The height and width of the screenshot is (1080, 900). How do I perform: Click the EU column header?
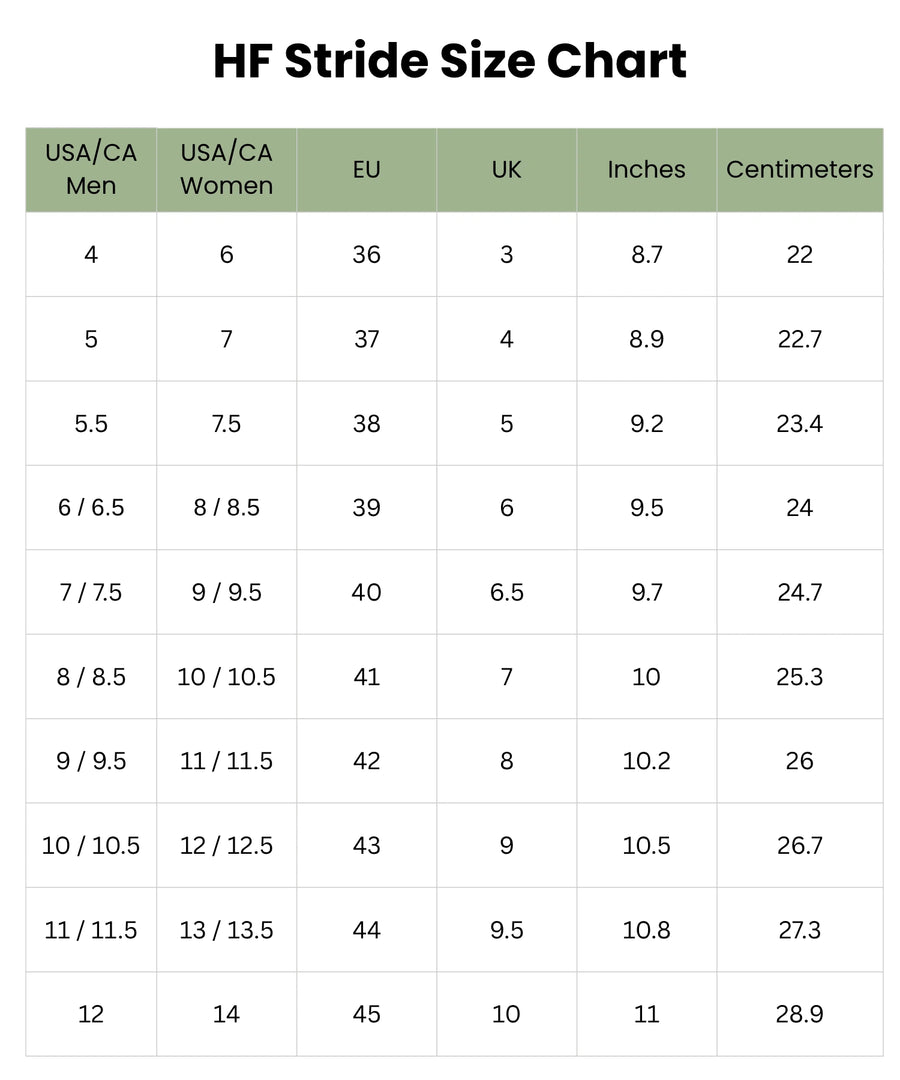click(366, 169)
